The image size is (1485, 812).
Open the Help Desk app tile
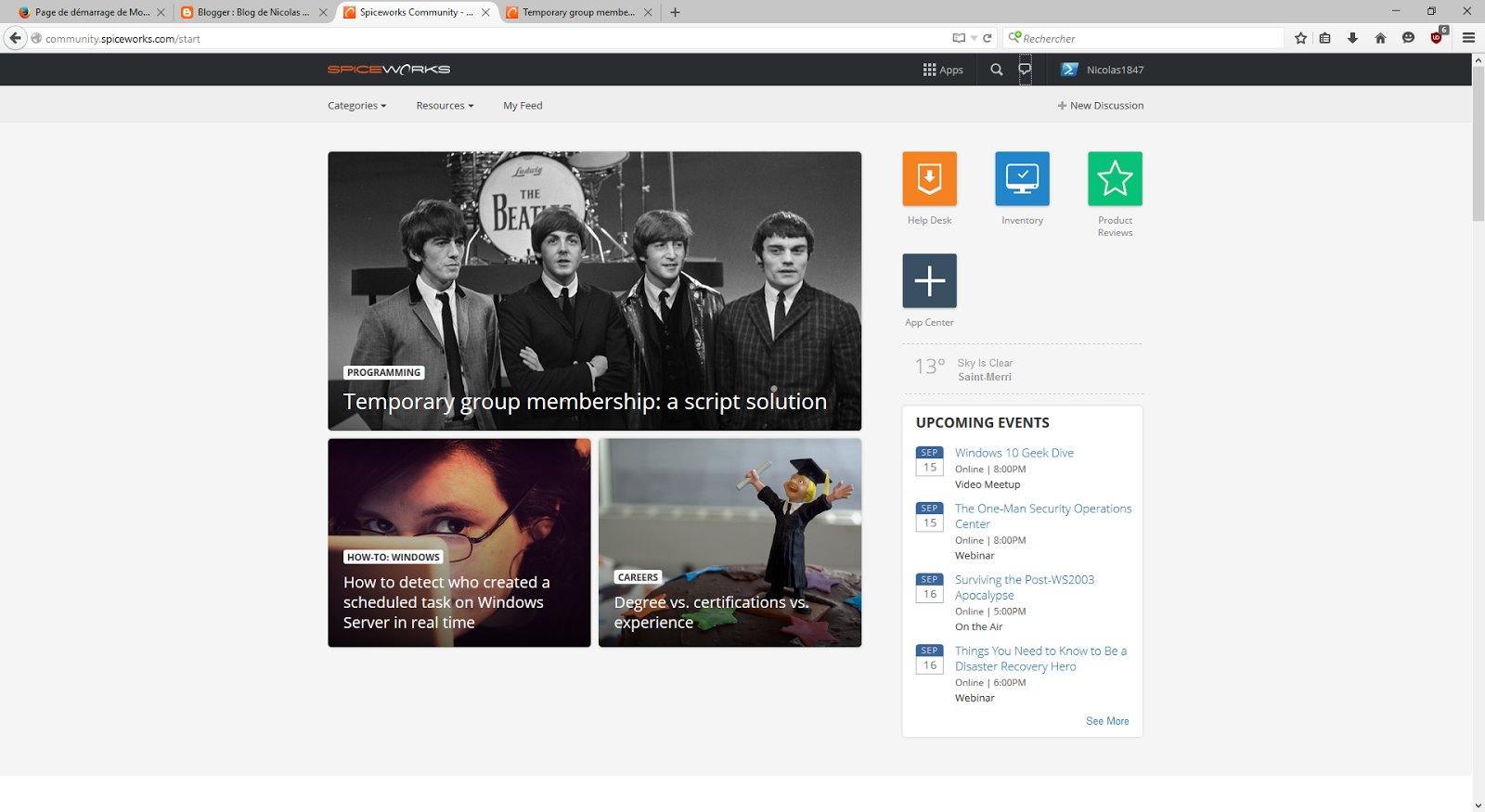[x=929, y=178]
